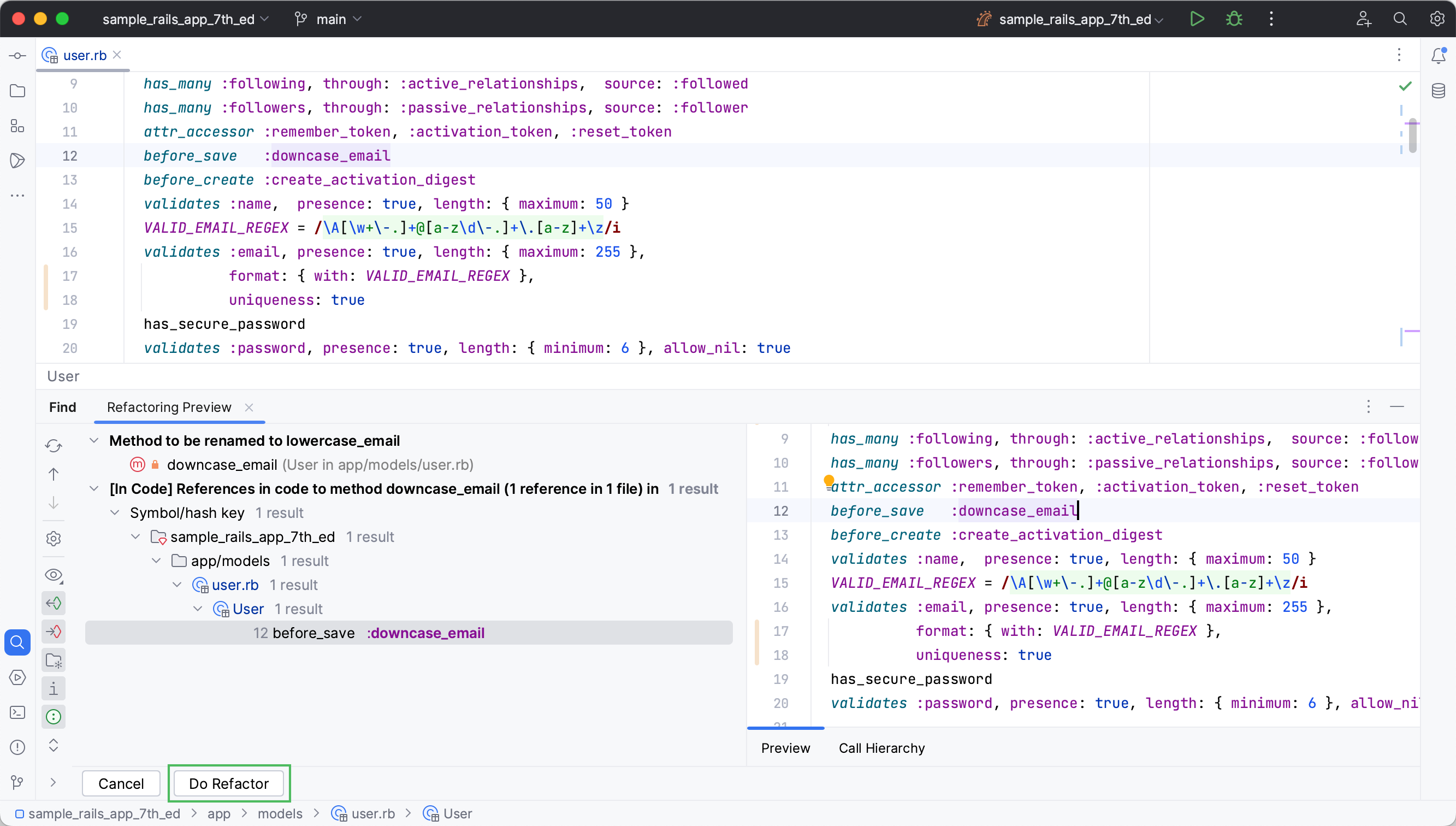Open run configuration dropdown

tap(1070, 19)
